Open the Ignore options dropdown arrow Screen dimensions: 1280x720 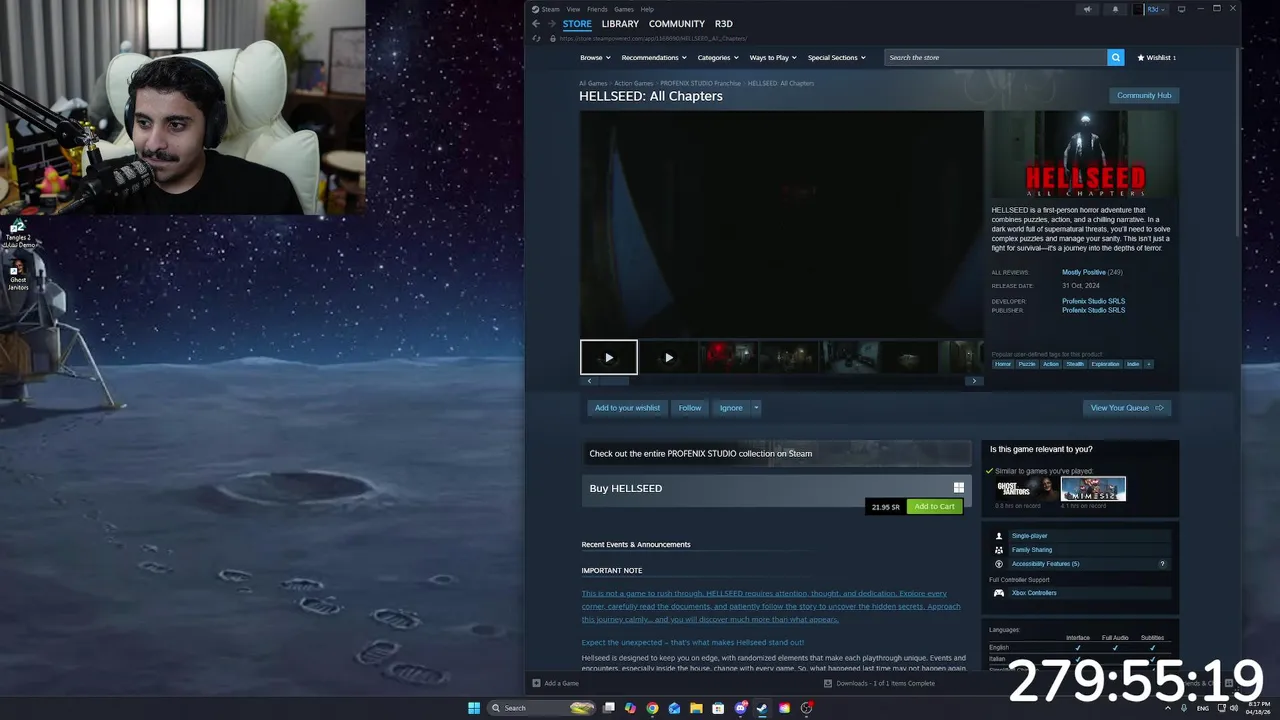756,408
